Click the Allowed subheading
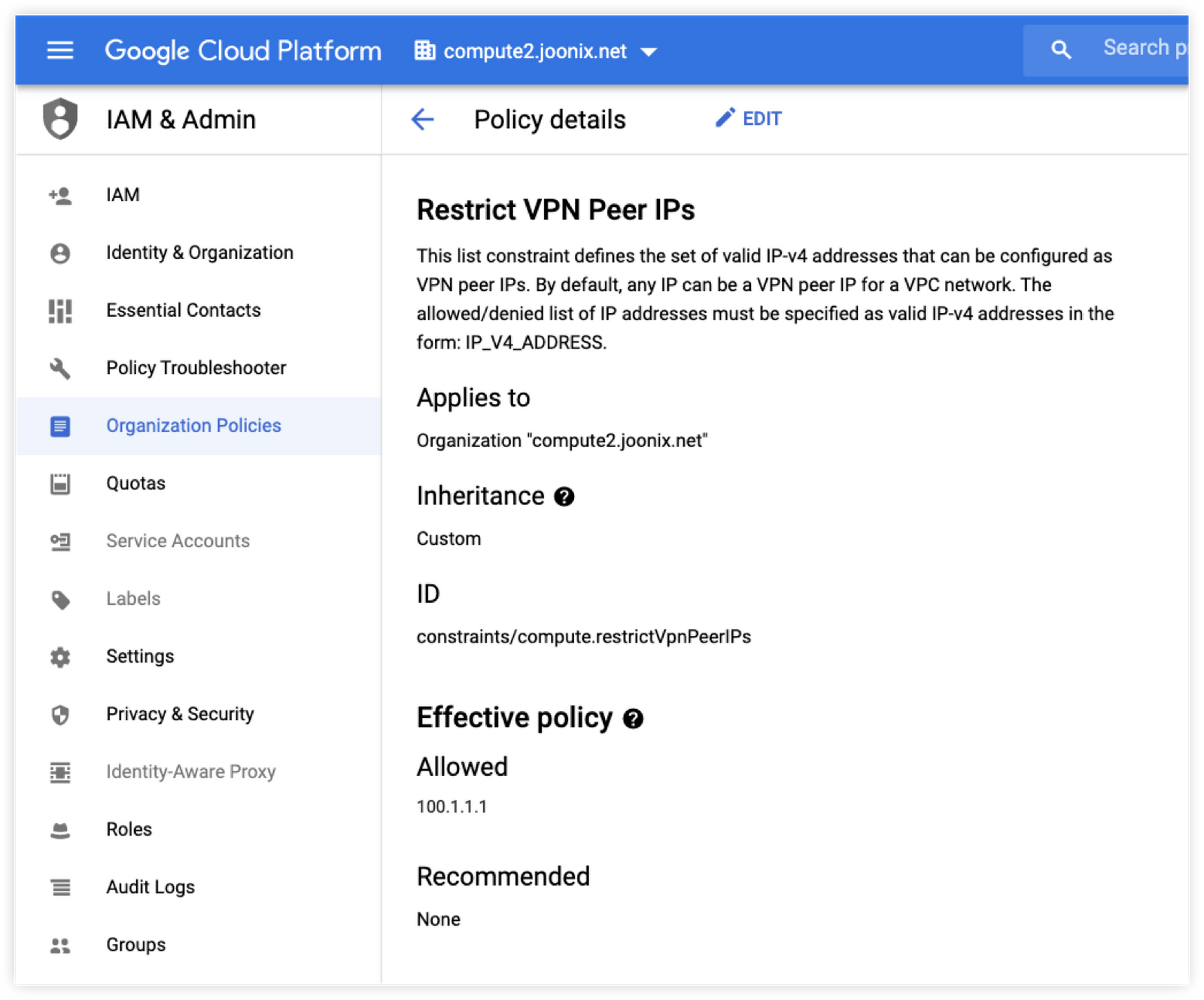1204x1000 pixels. pyautogui.click(x=462, y=767)
